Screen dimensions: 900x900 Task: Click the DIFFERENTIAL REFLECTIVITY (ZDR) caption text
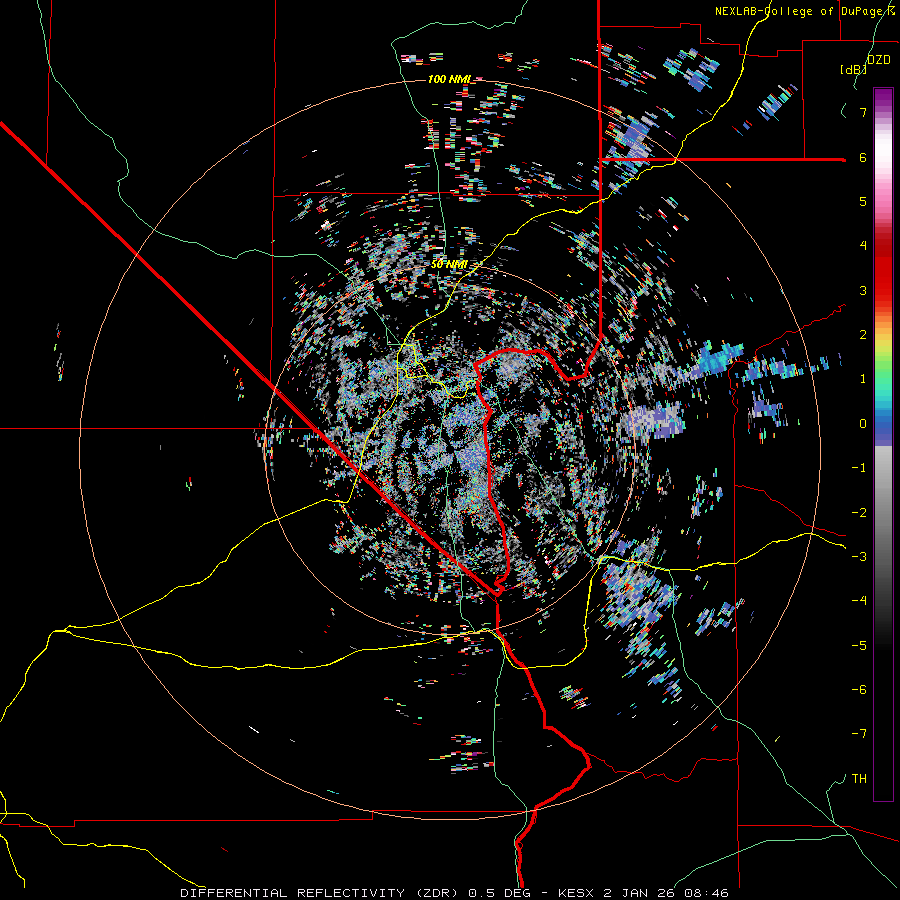[321, 893]
